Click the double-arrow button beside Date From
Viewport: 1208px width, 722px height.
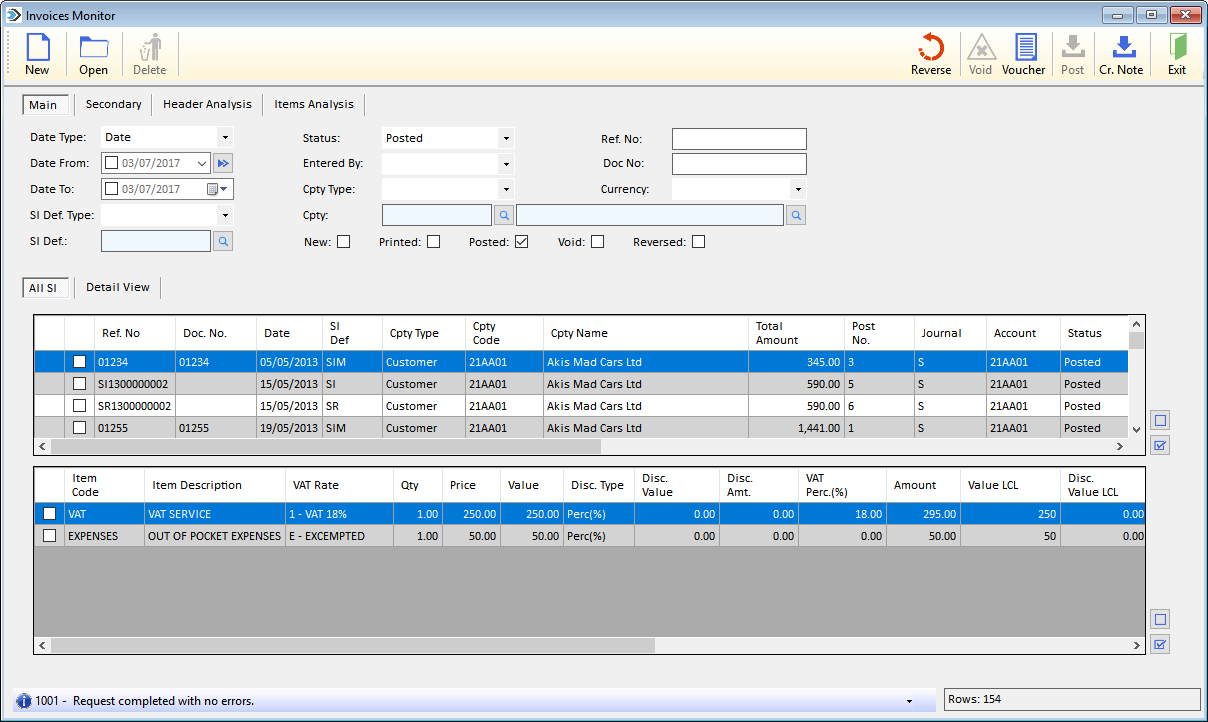(222, 162)
